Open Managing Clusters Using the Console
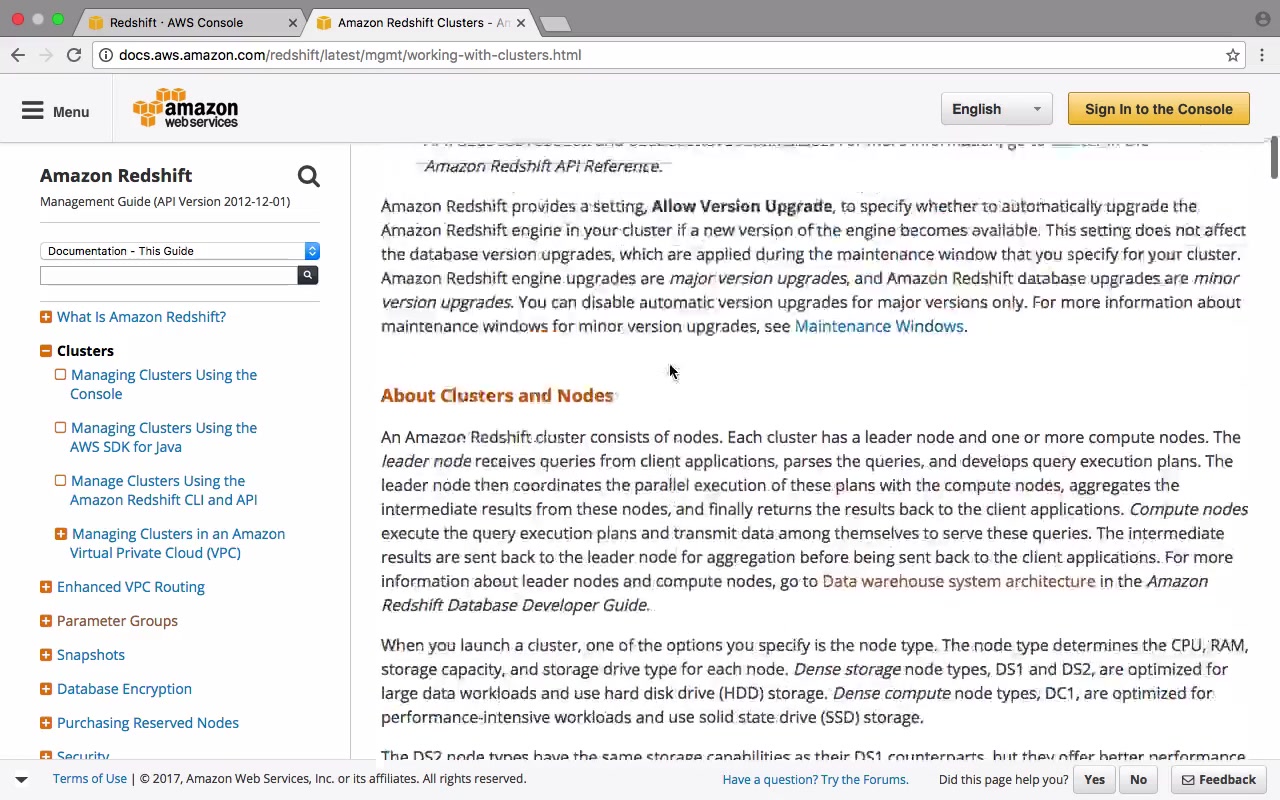Screen dimensions: 1280x800 [x=164, y=384]
